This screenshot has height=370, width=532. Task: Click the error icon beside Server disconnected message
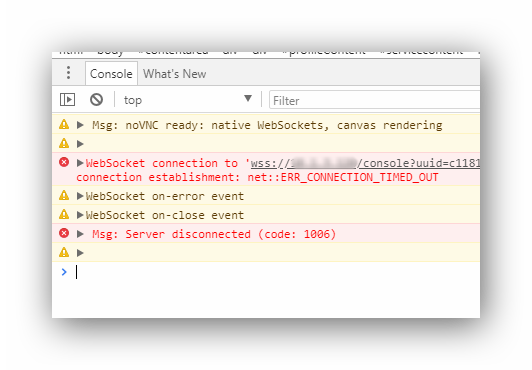point(64,233)
